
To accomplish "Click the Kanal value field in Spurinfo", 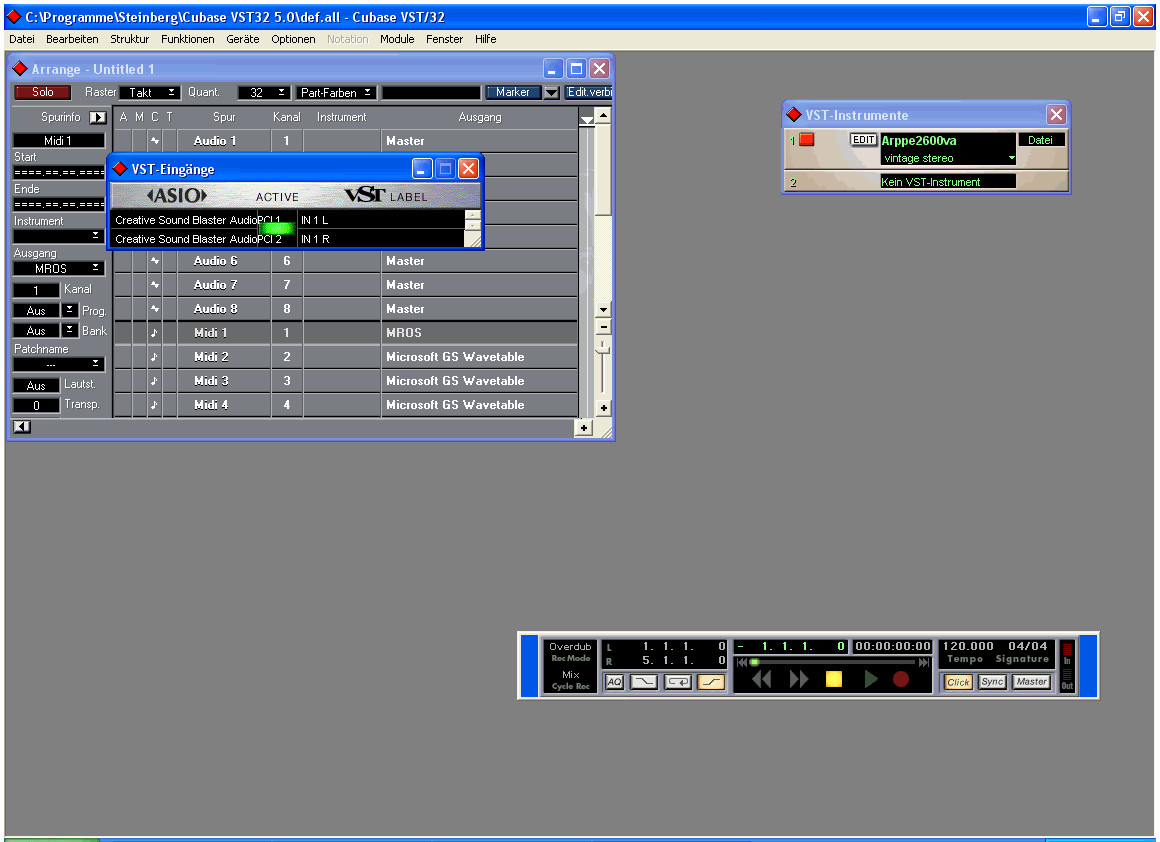I will 36,290.
